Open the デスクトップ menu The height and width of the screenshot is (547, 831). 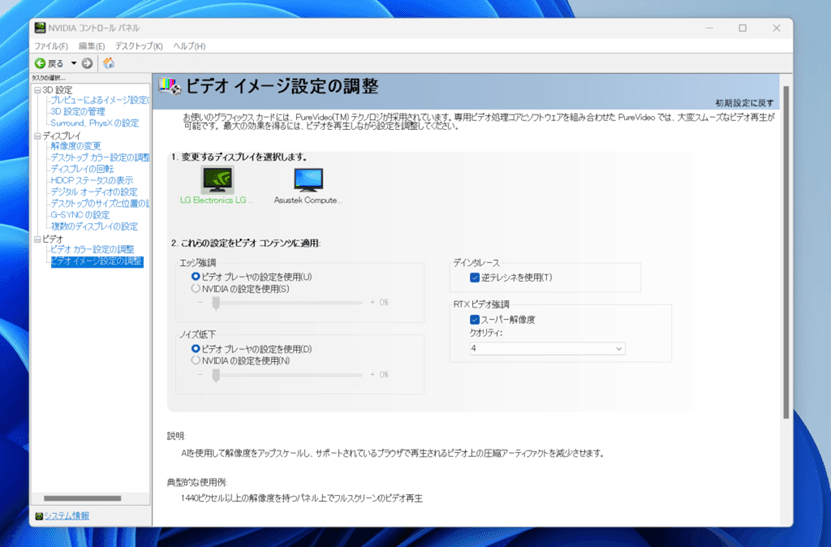pyautogui.click(x=139, y=46)
